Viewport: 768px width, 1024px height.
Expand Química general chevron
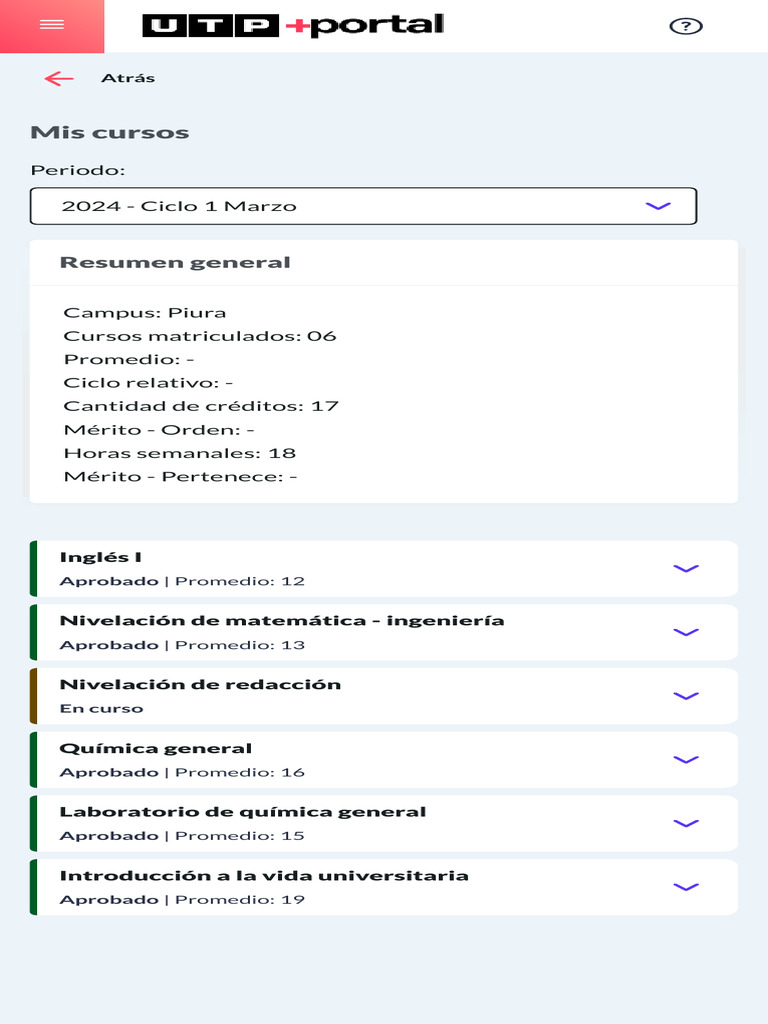pos(685,760)
